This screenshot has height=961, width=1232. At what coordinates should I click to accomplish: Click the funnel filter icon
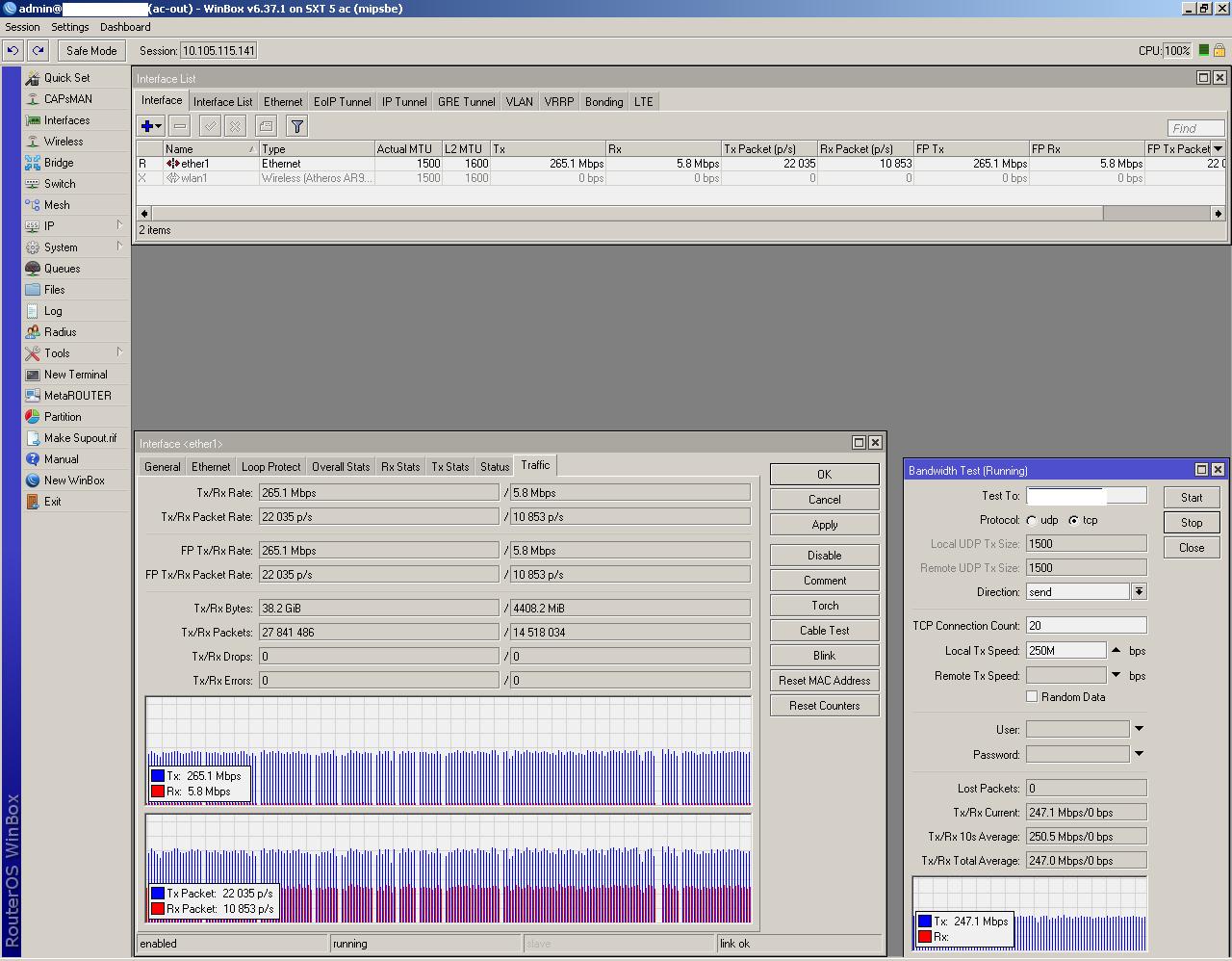tap(297, 126)
